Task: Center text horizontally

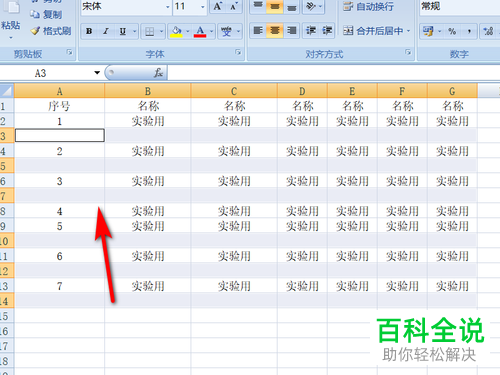Action: pos(275,31)
